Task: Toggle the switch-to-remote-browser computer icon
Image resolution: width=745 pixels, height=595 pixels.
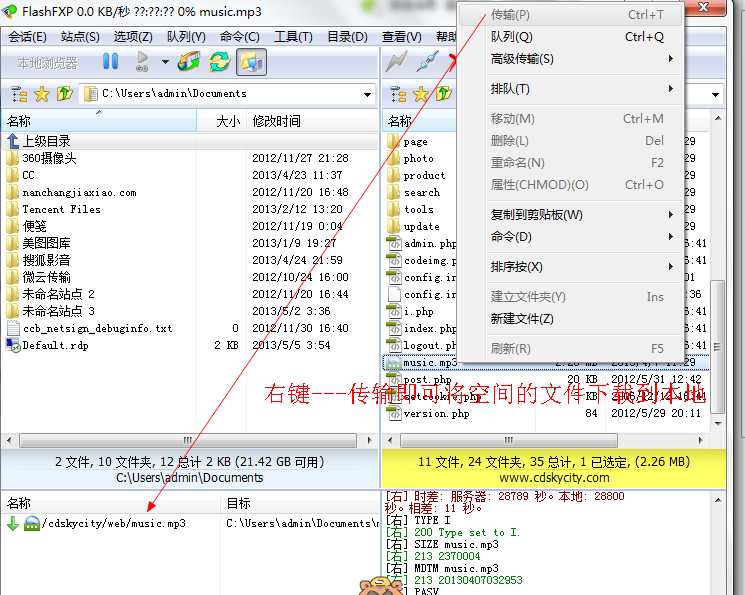Action: (251, 62)
